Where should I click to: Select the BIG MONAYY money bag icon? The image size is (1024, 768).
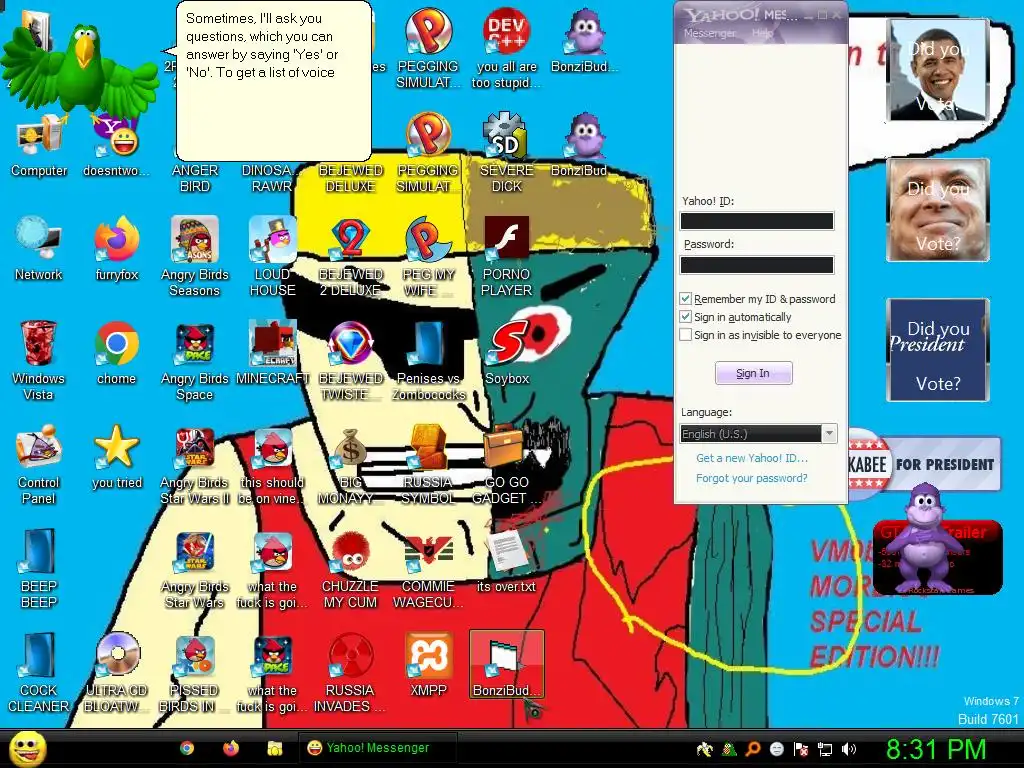pyautogui.click(x=351, y=465)
